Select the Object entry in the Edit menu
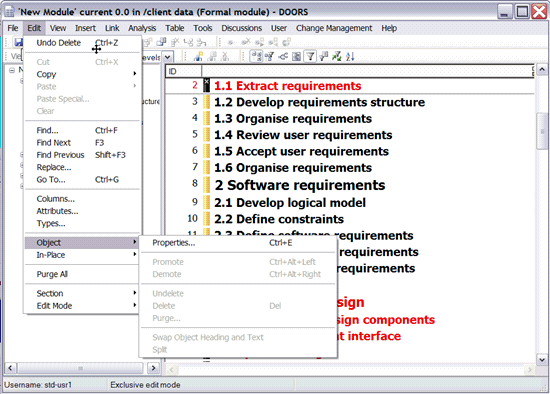 click(x=82, y=242)
